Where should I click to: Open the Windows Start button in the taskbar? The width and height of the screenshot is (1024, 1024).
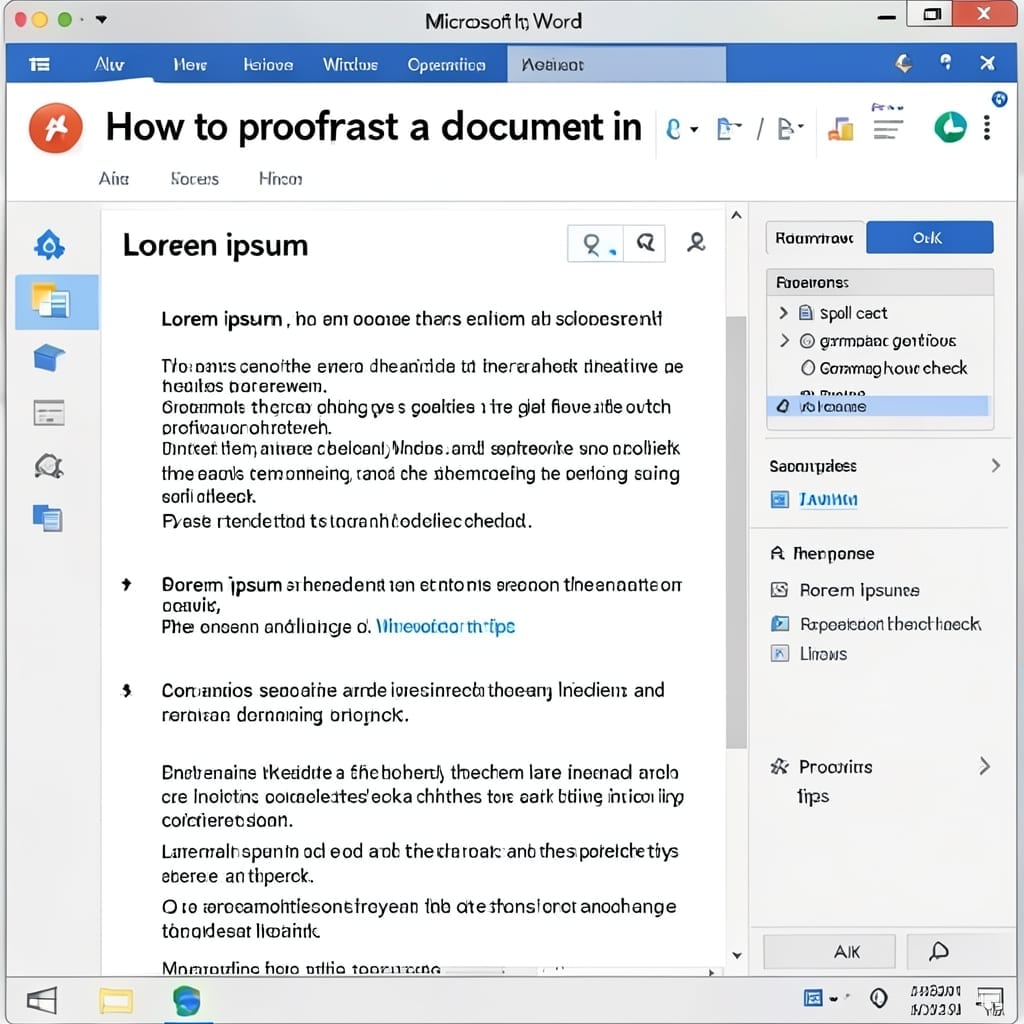(x=42, y=1000)
